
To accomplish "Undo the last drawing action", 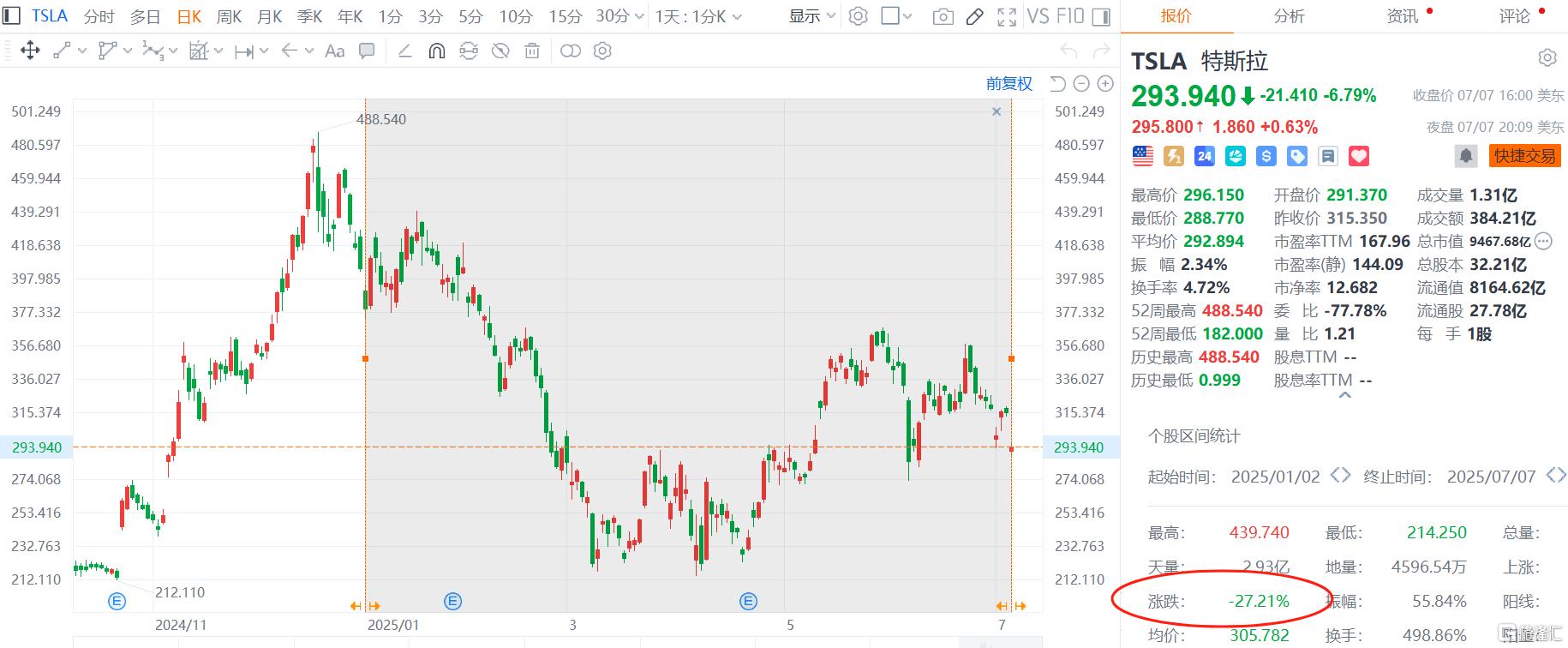I will [x=1068, y=51].
